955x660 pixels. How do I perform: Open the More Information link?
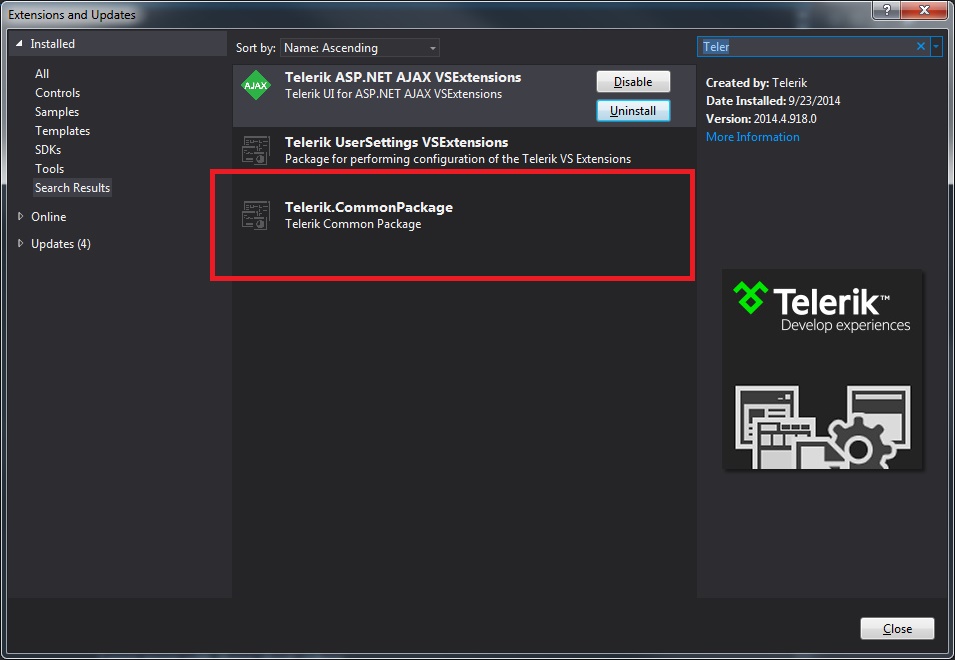[752, 137]
